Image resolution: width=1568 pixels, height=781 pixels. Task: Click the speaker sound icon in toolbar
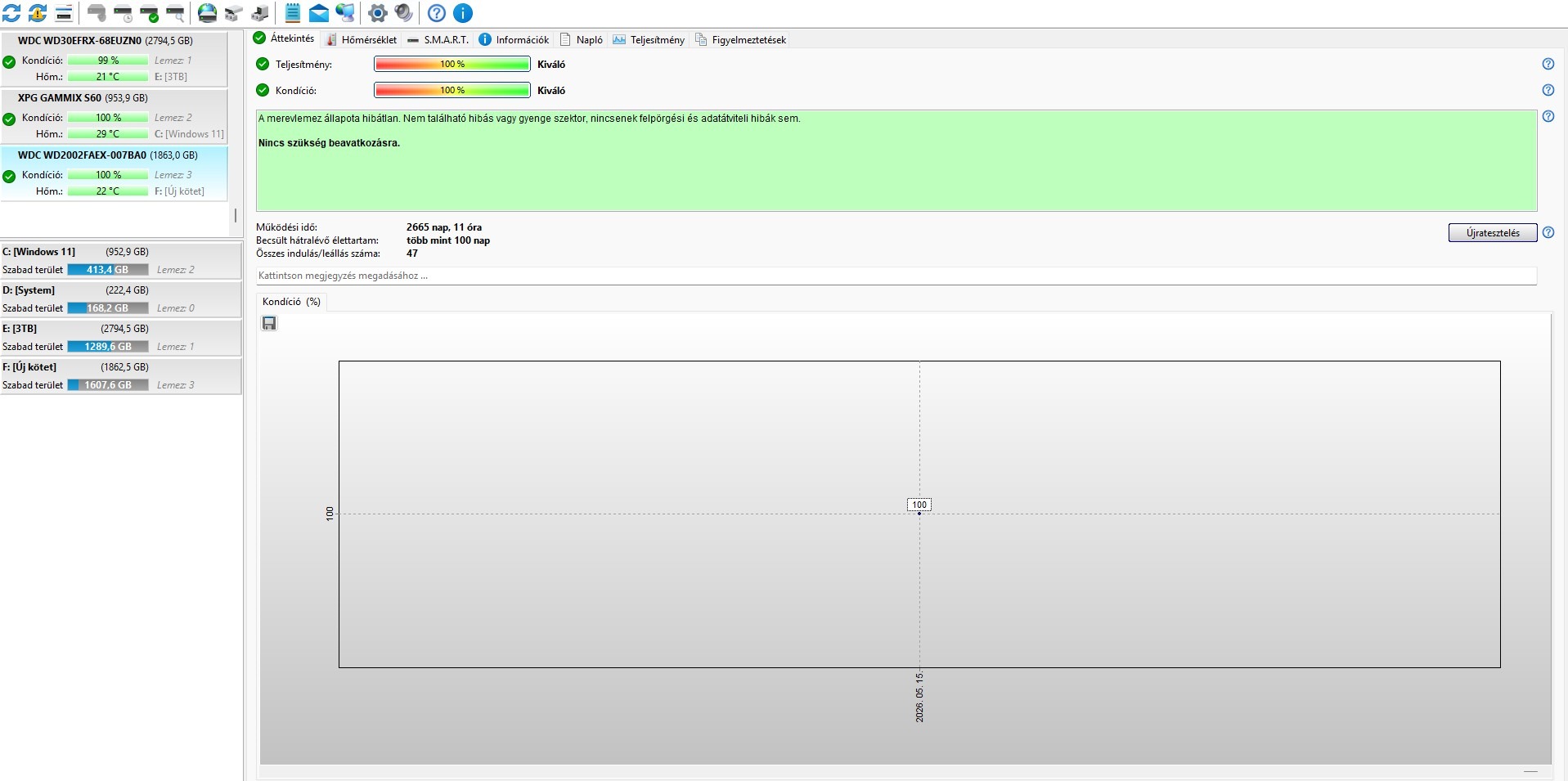[404, 13]
